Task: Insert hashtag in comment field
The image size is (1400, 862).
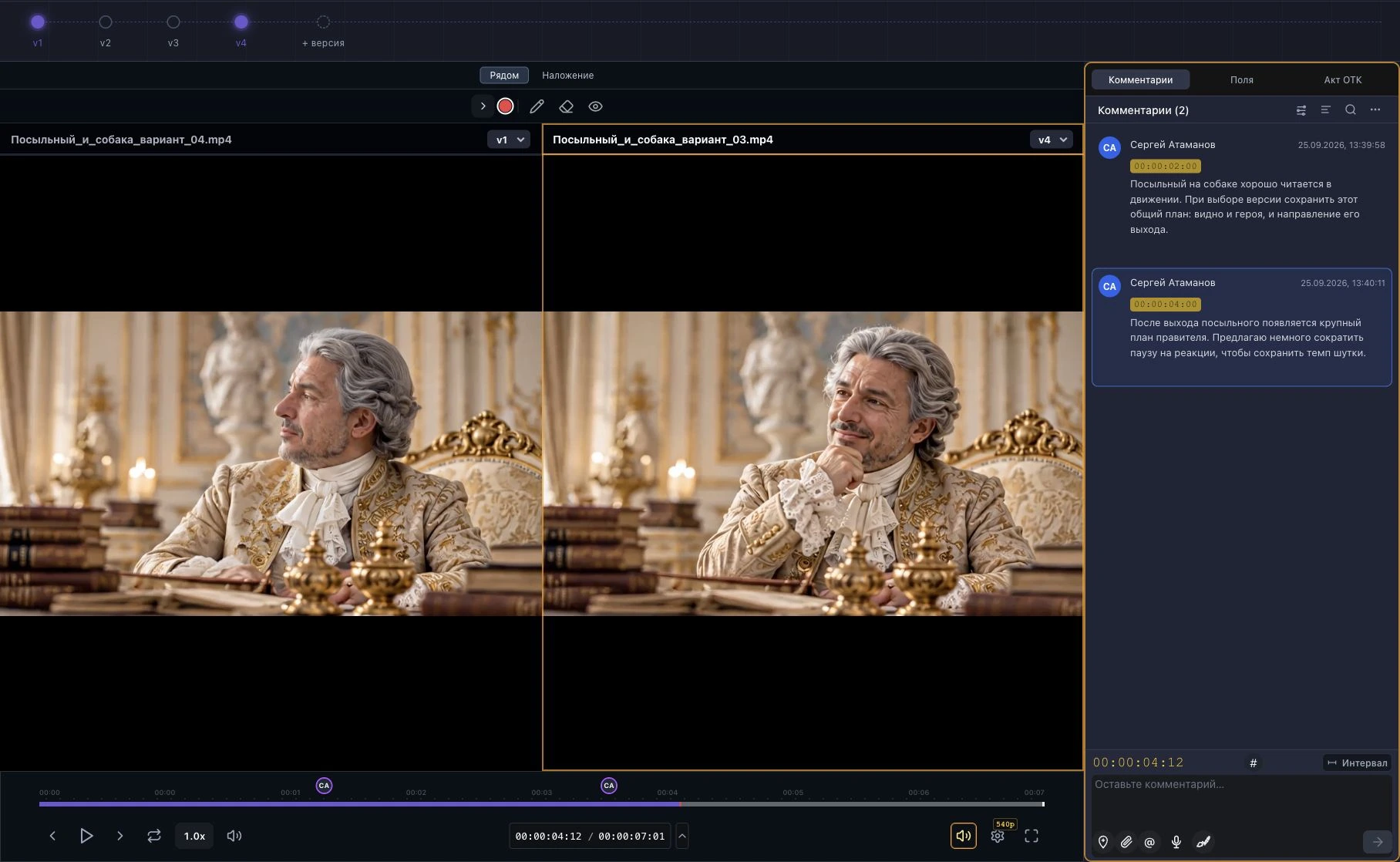Action: click(x=1254, y=763)
